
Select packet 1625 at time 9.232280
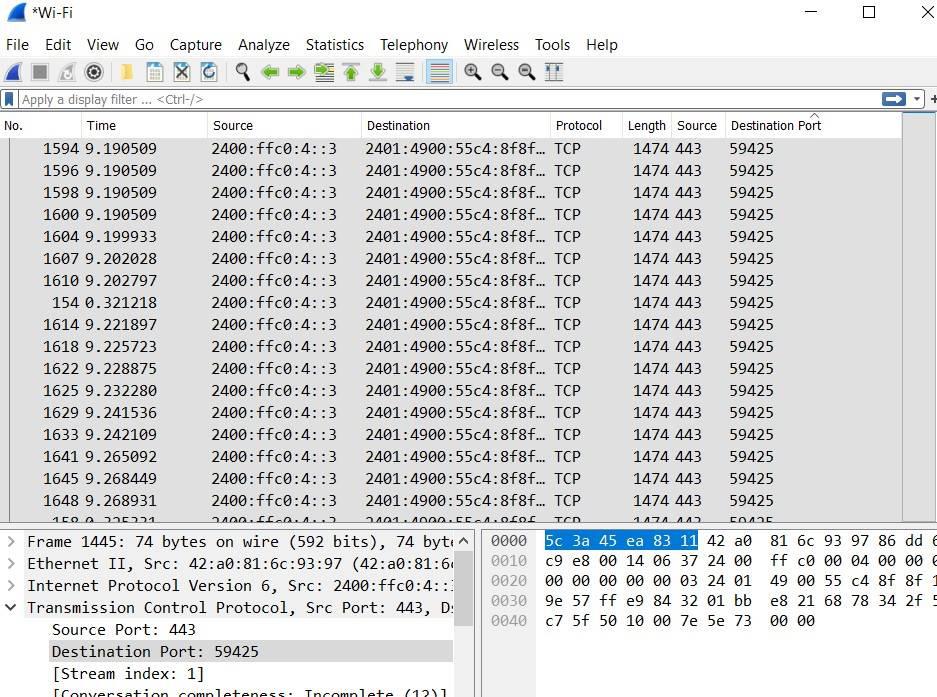pyautogui.click(x=451, y=390)
